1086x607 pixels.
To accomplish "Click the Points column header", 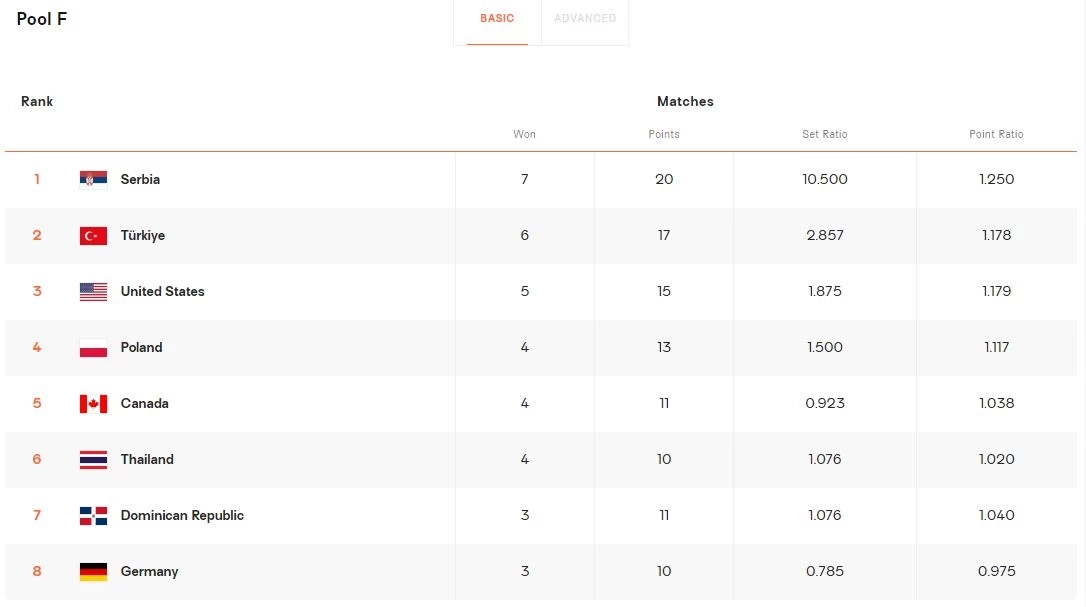I will click(664, 134).
